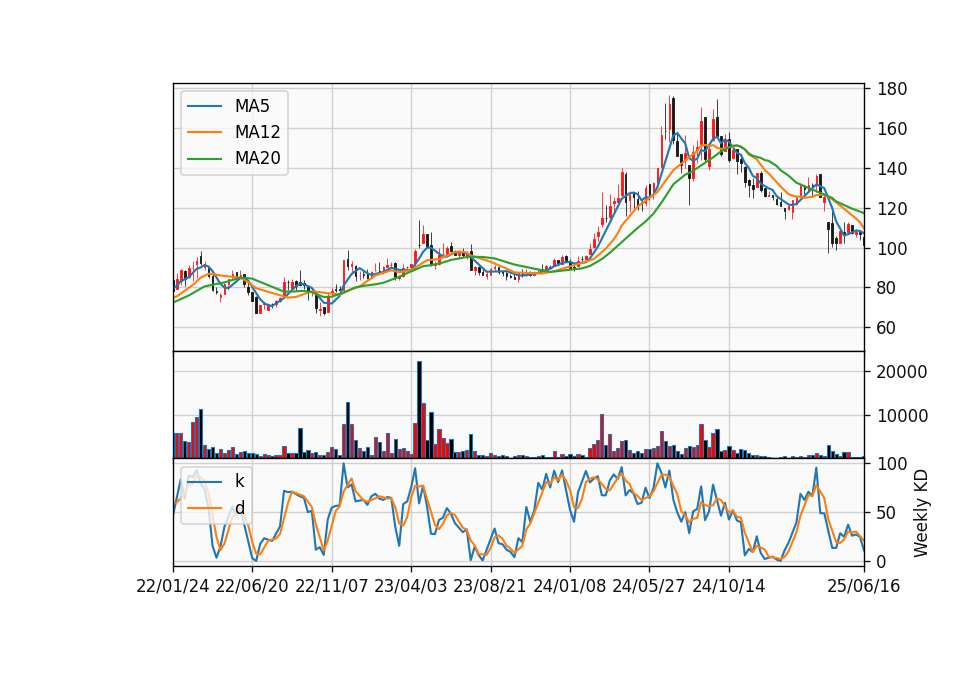Click the tallest volume bar near 23/04/03
The image size is (960, 690).
tap(419, 410)
